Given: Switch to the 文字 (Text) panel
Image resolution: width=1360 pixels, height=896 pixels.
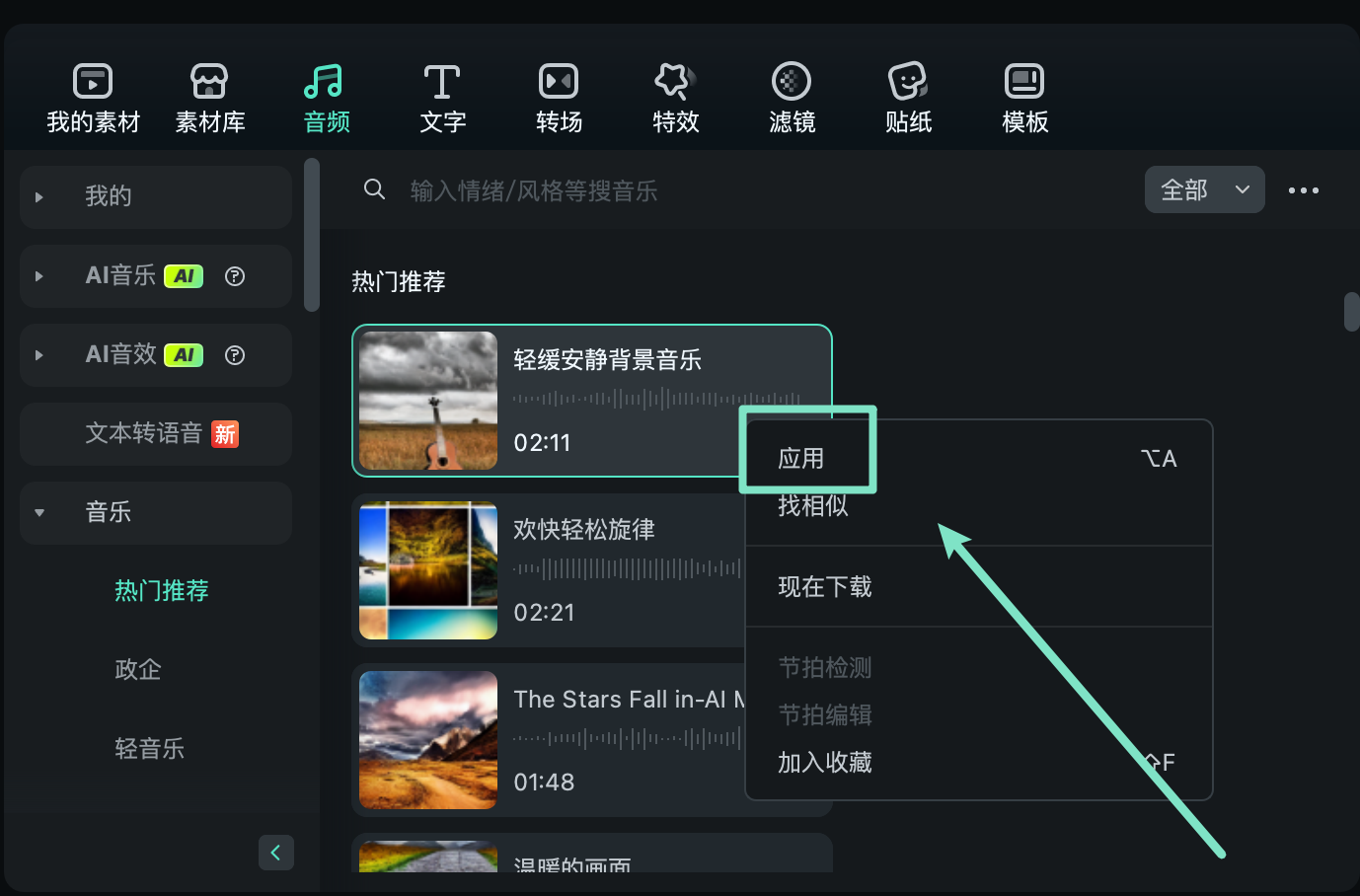Looking at the screenshot, I should click(442, 96).
